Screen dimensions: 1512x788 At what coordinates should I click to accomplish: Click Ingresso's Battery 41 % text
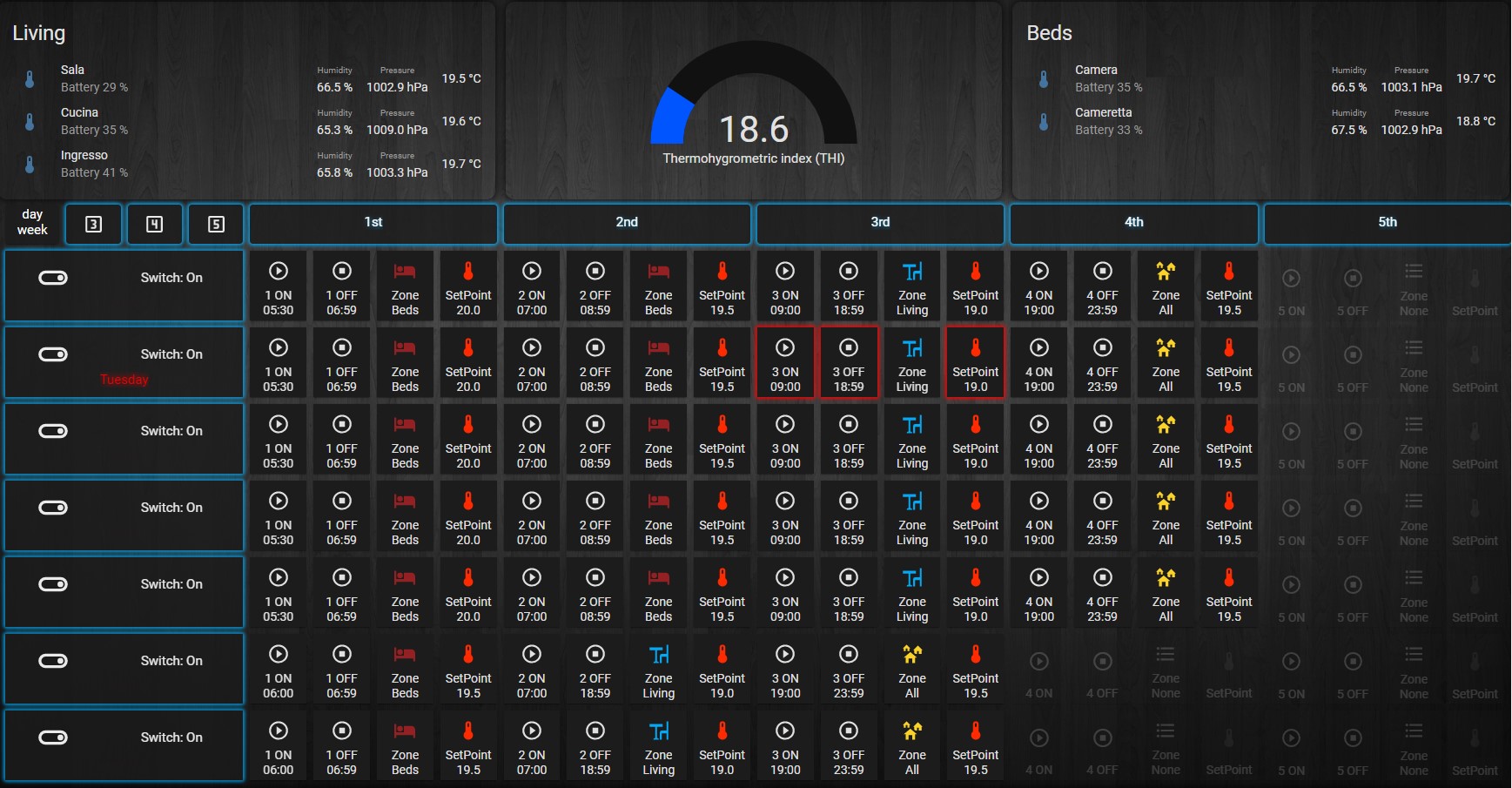94,172
